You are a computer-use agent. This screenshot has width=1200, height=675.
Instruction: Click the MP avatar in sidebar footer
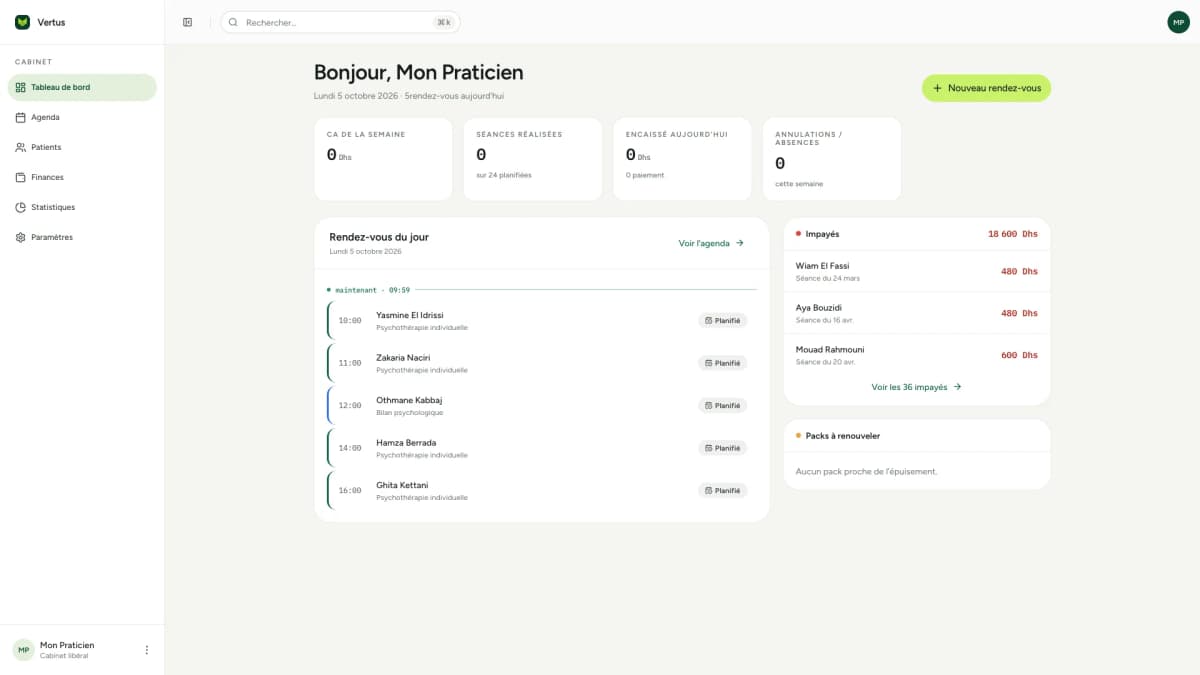tap(23, 650)
